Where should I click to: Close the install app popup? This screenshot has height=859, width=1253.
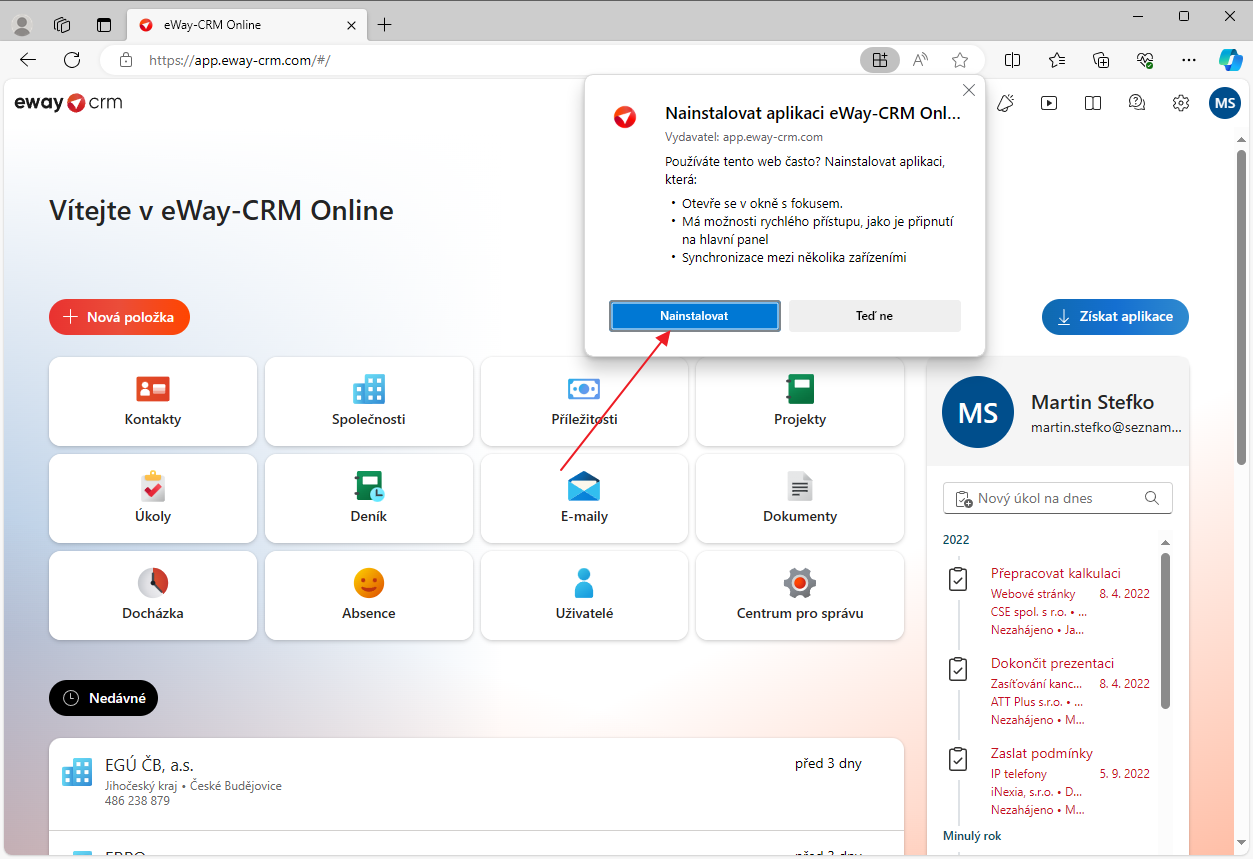coord(968,90)
